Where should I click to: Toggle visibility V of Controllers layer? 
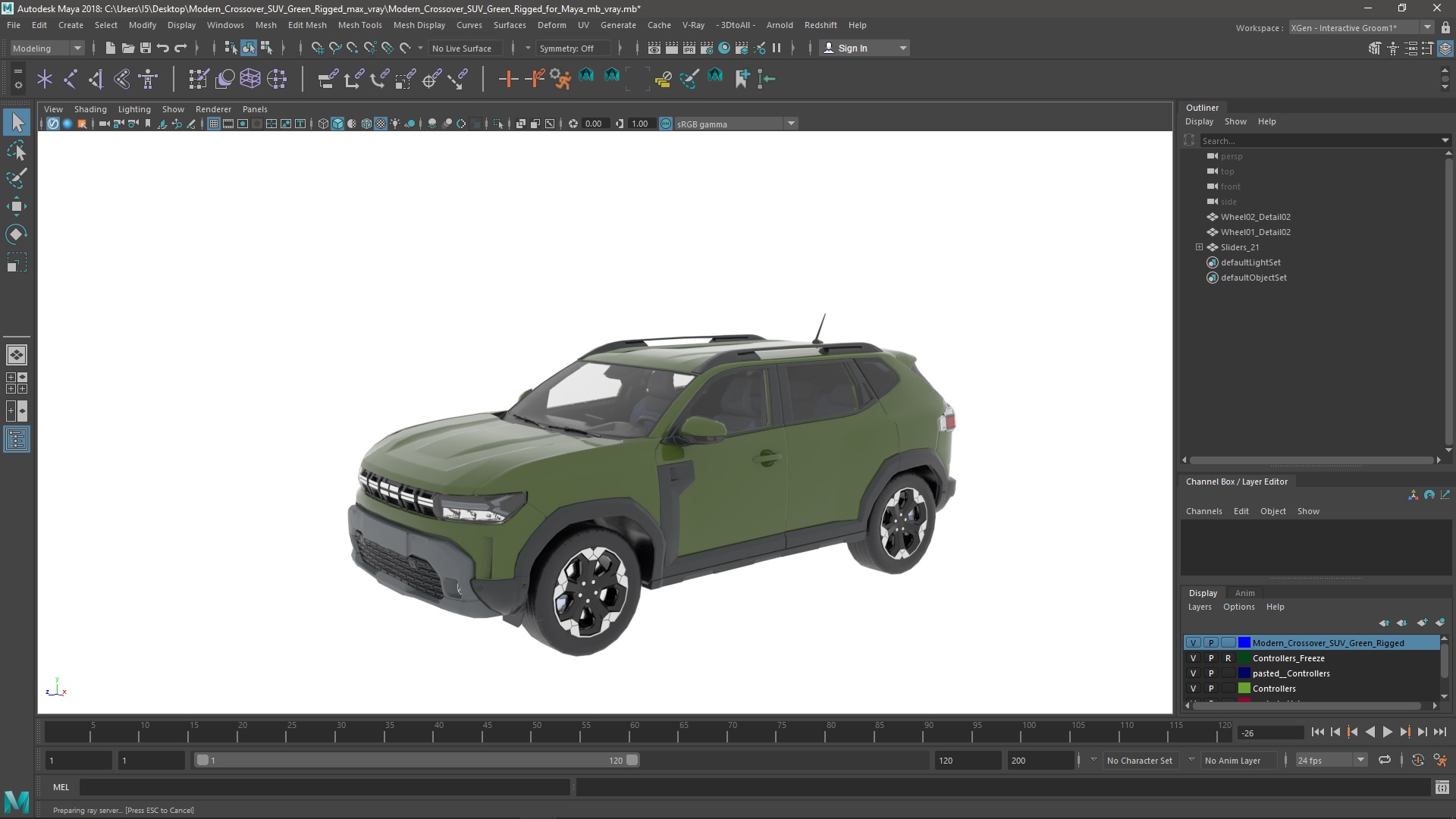click(1193, 689)
